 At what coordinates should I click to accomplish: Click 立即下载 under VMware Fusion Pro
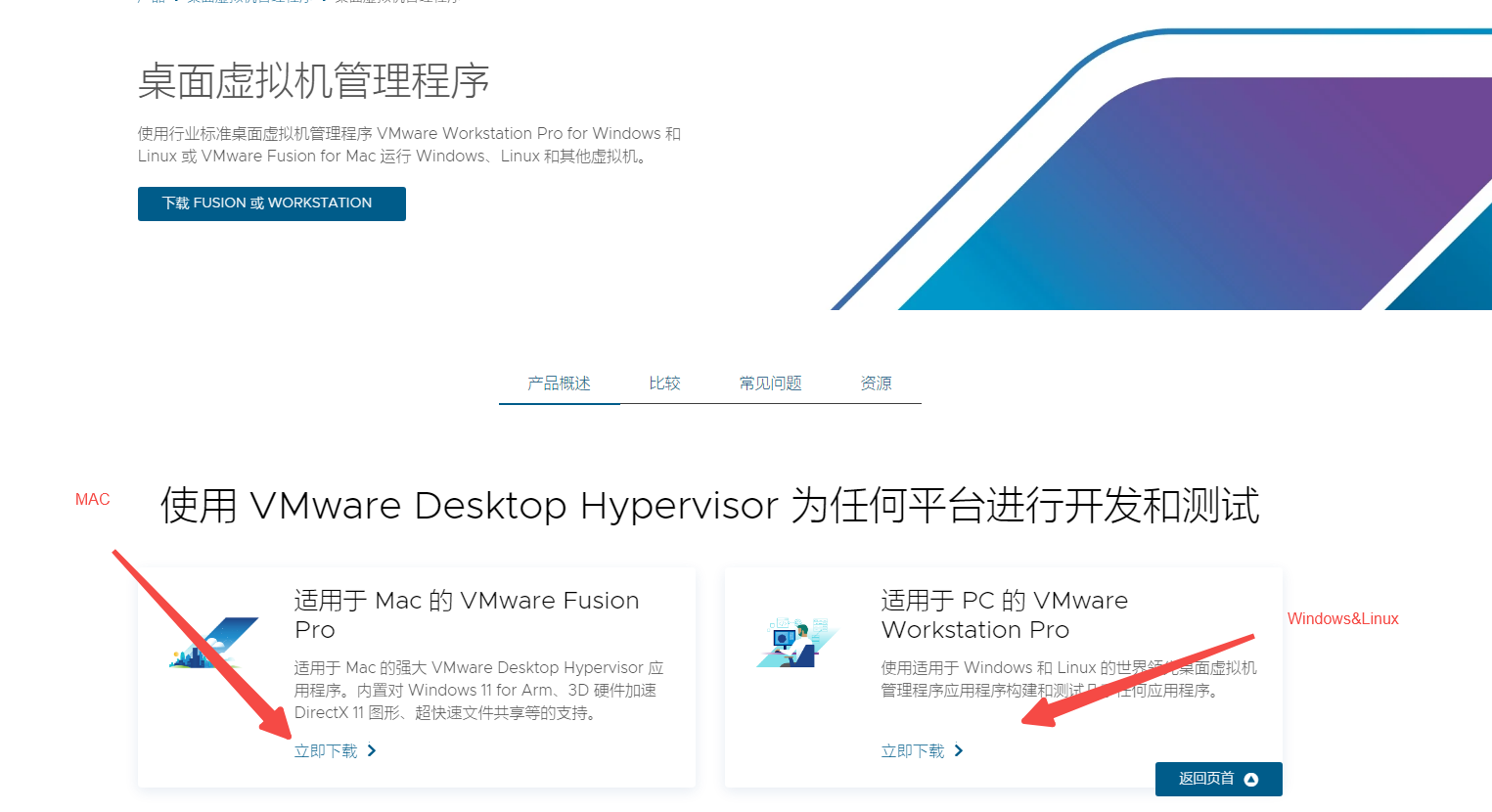coord(326,751)
